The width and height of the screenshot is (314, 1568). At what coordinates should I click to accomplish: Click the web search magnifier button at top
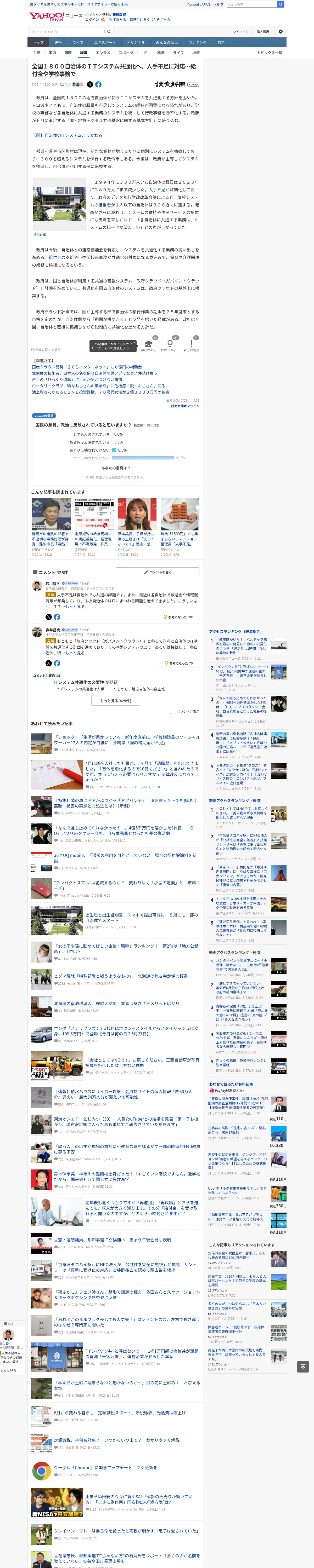(281, 4)
